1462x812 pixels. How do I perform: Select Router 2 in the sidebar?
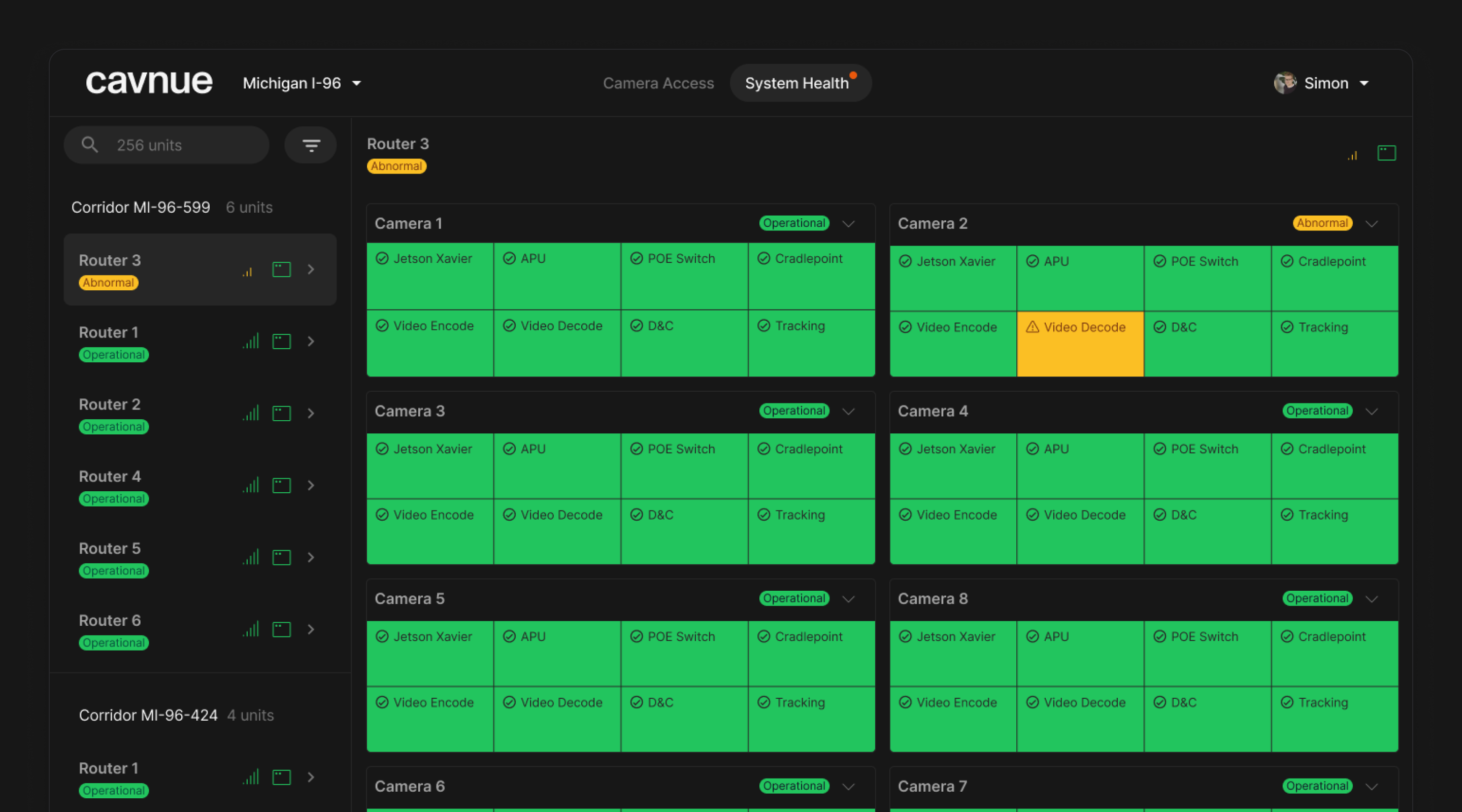pos(200,414)
